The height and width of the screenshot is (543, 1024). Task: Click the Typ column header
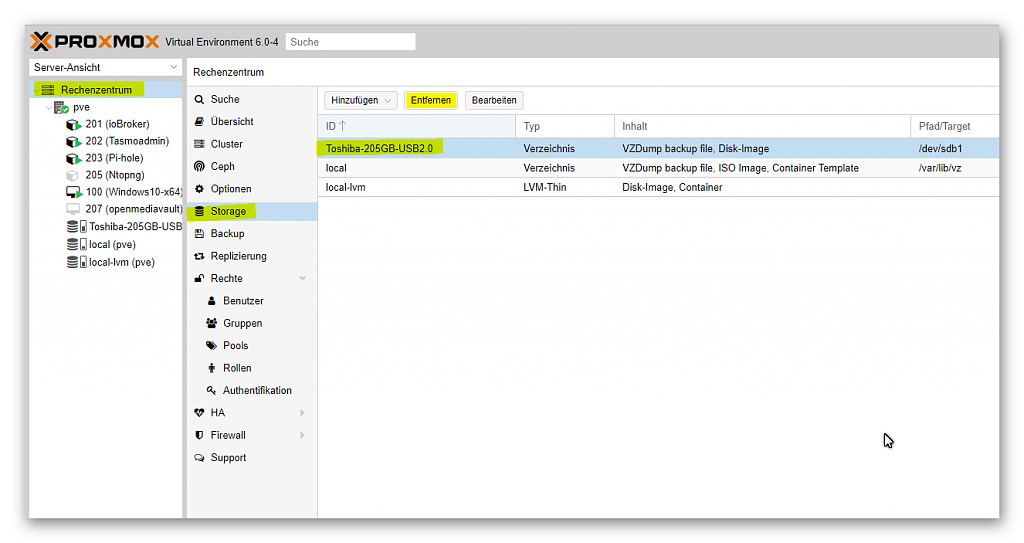pos(565,126)
